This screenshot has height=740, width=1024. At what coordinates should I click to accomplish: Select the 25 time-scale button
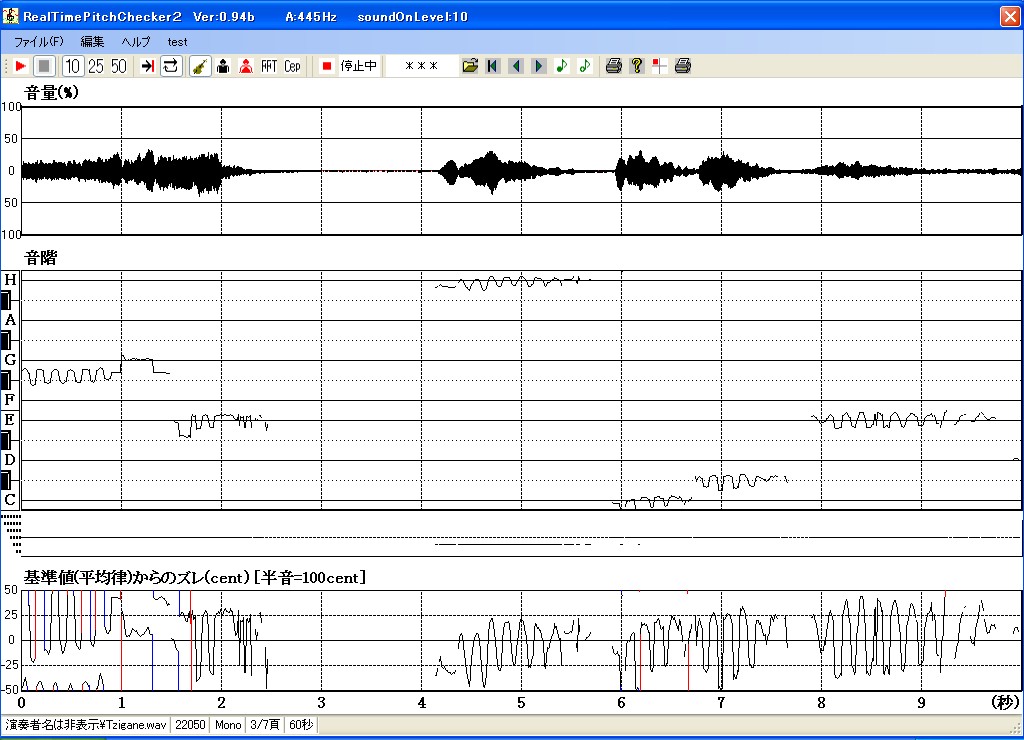tap(95, 66)
